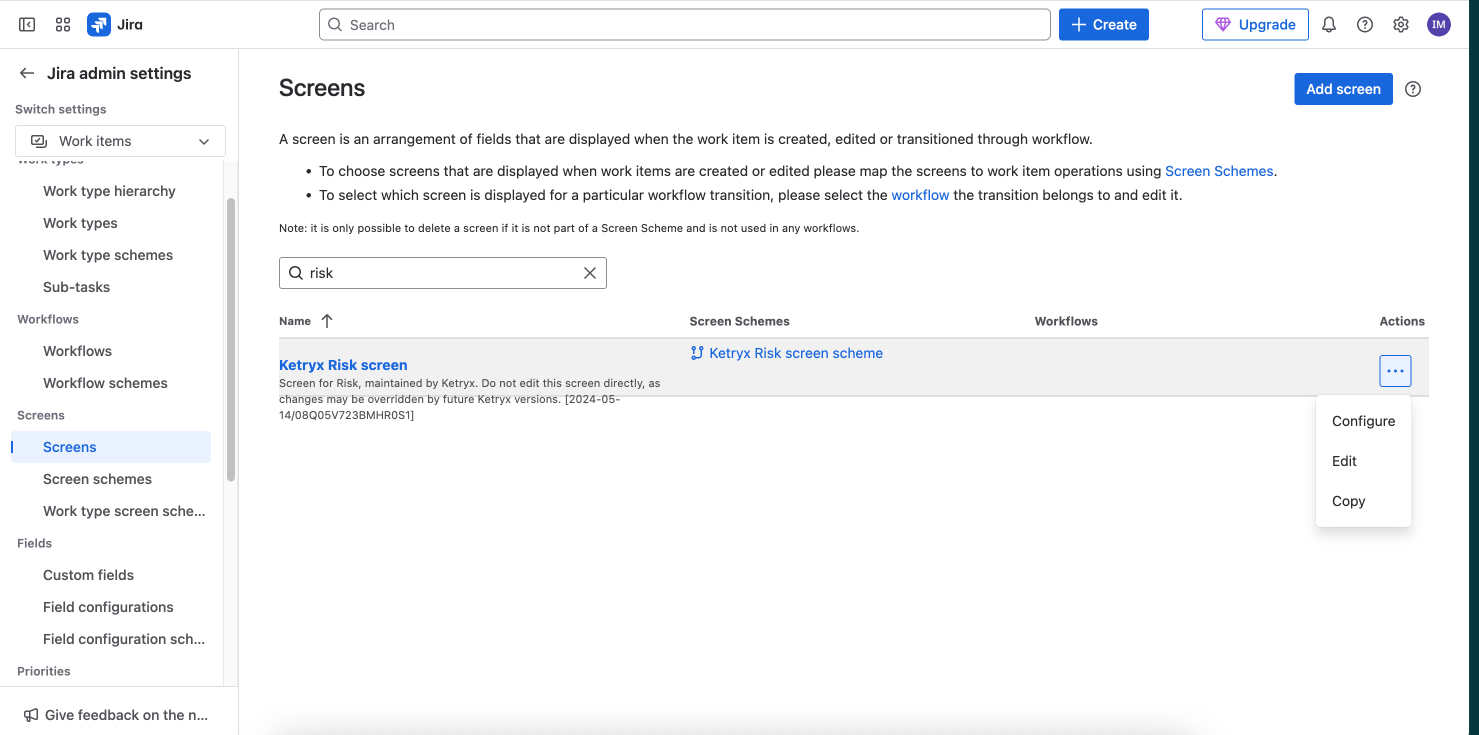The image size is (1479, 735).
Task: Click the magnifier icon in the risk filter box
Action: pyautogui.click(x=296, y=273)
